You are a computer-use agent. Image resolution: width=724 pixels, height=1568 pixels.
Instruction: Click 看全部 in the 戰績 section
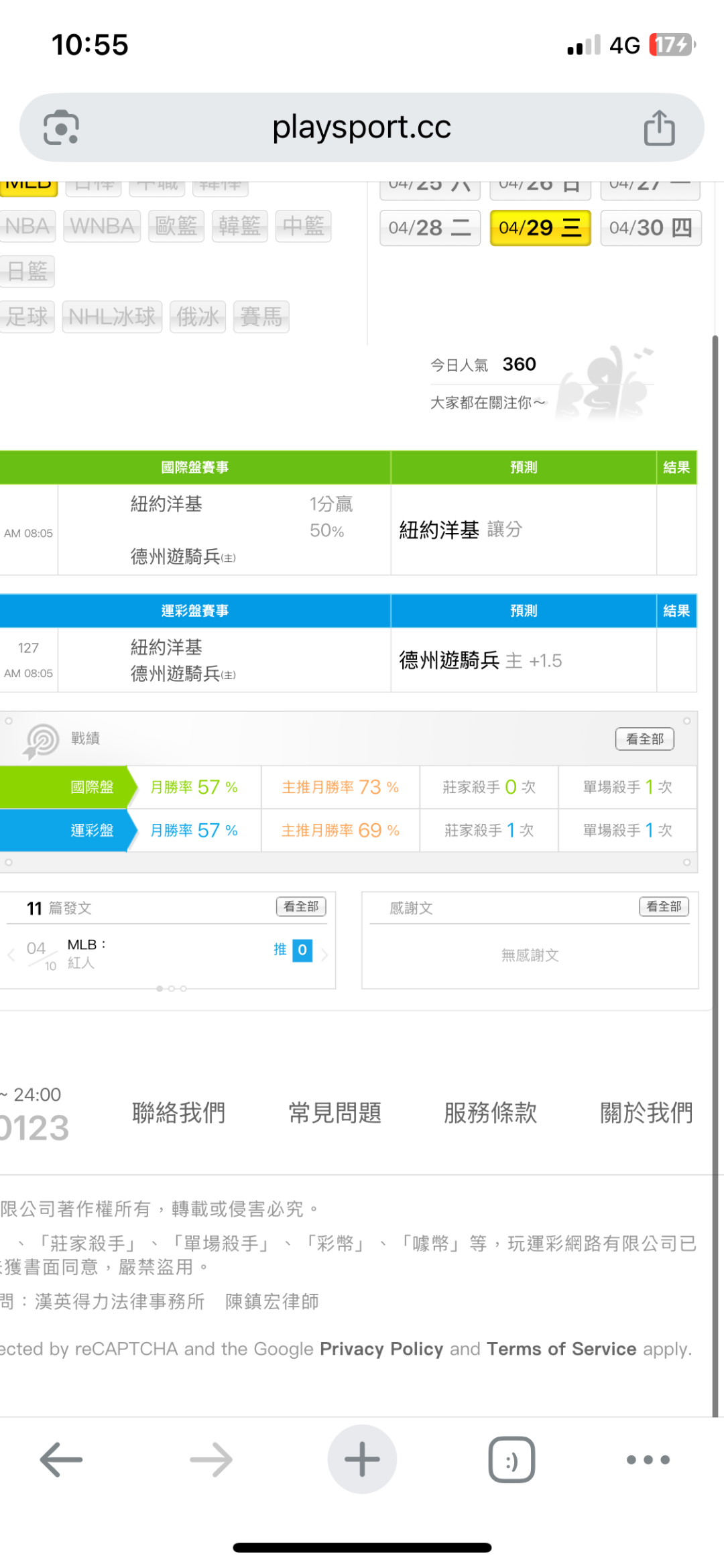tap(644, 739)
